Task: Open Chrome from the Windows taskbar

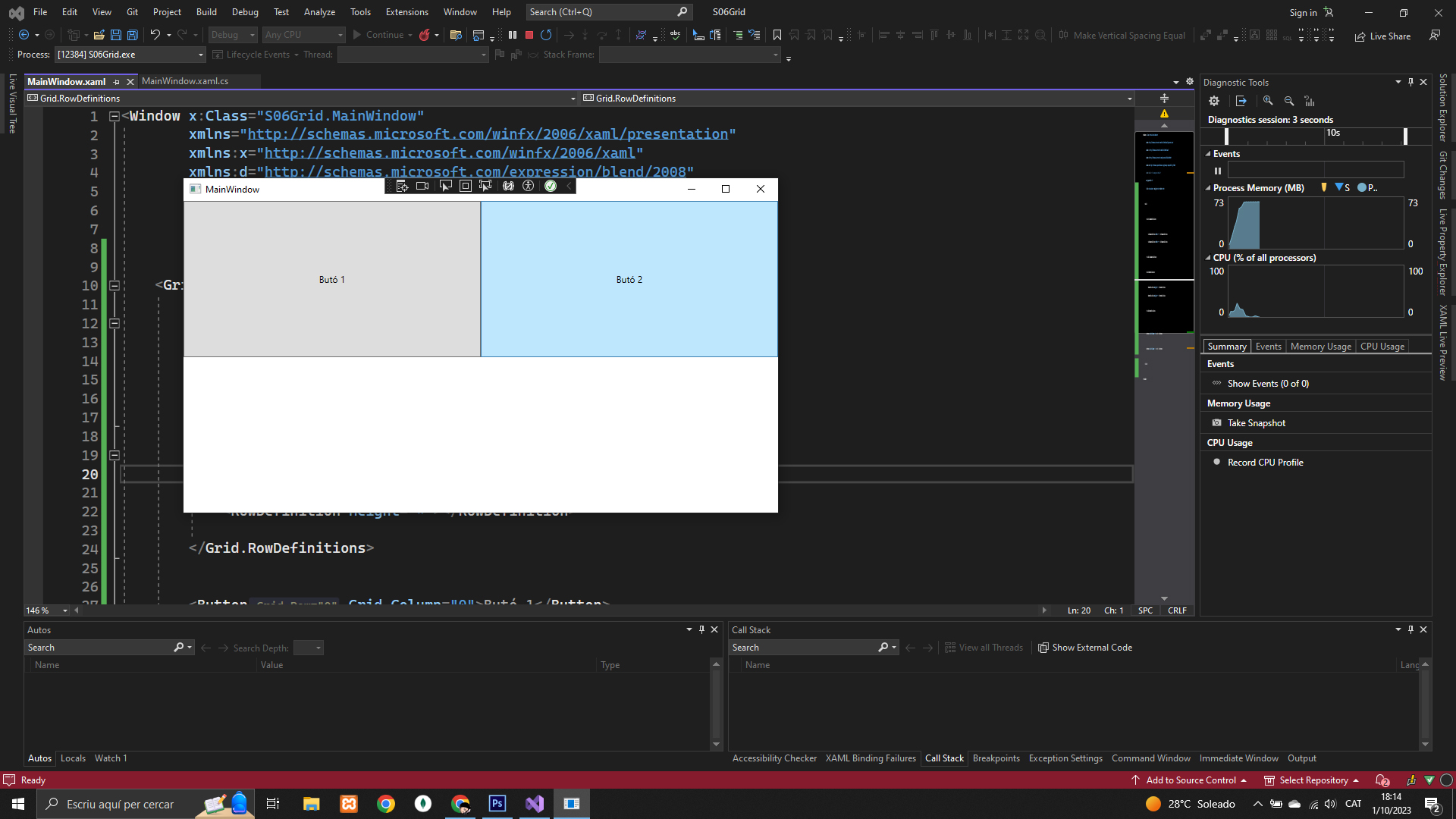Action: click(386, 804)
